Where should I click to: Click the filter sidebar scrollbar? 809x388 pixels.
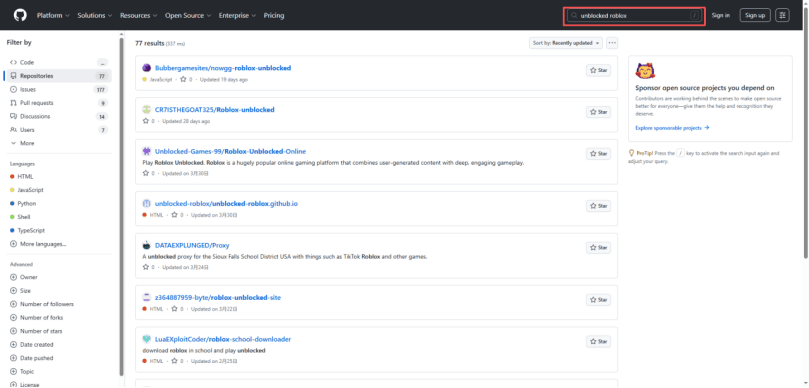122,206
